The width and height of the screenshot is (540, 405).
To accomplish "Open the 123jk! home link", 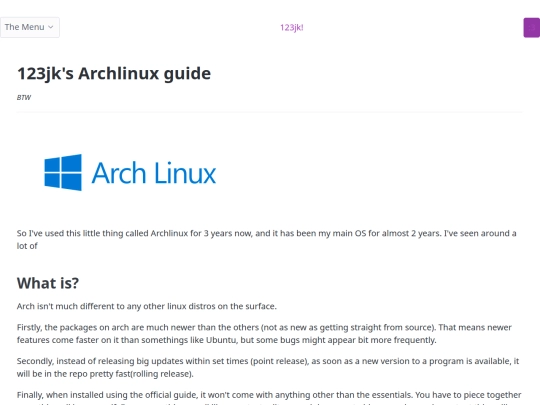I will (291, 28).
